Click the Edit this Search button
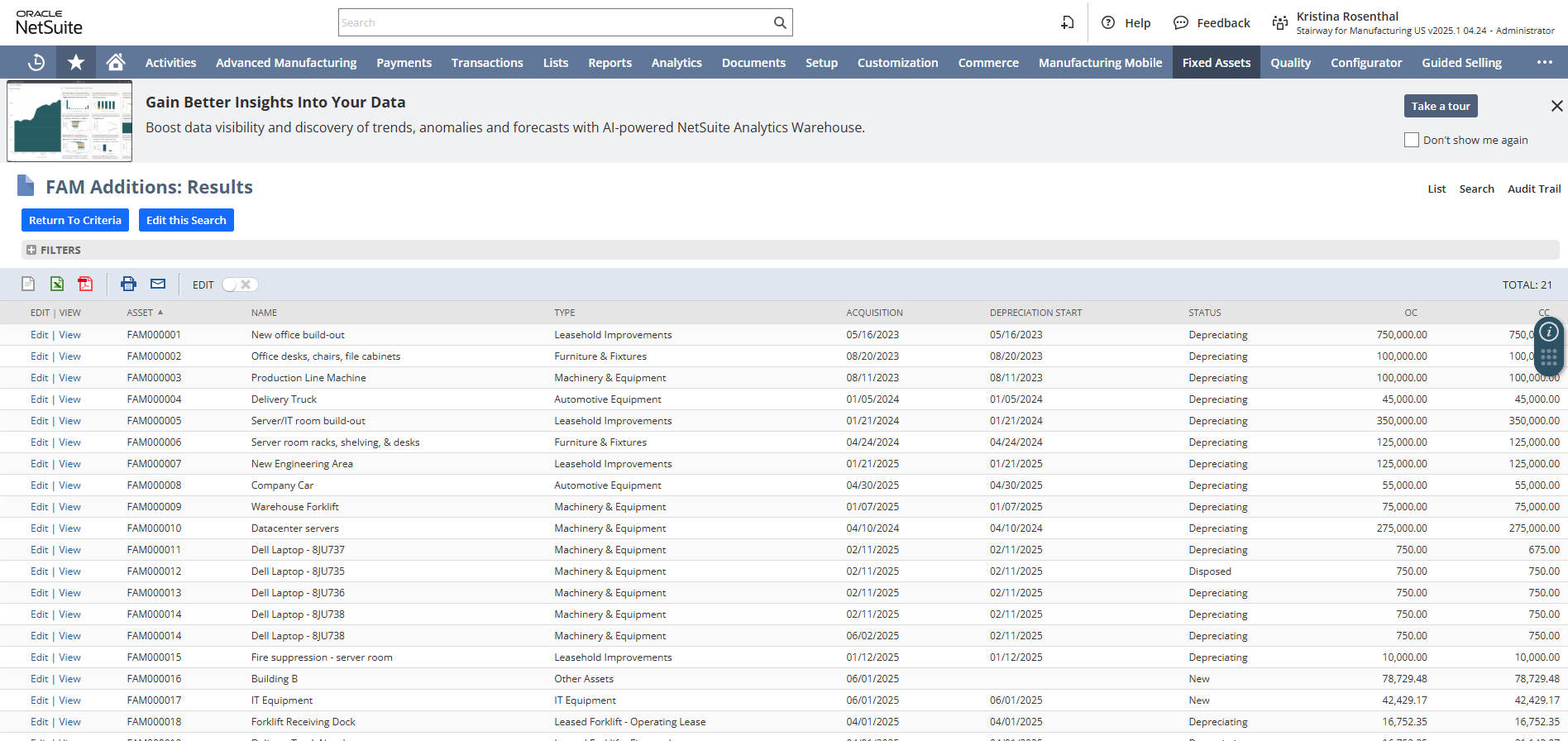 (x=186, y=220)
